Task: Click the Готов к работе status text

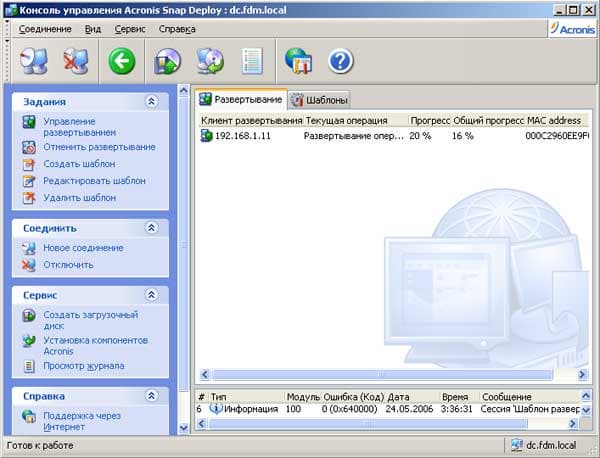Action: pos(40,445)
